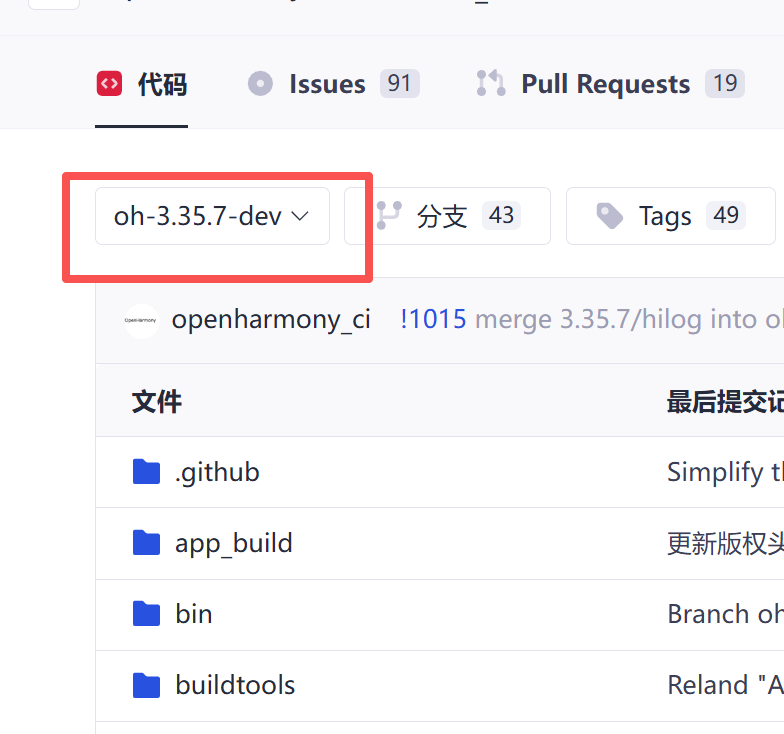784x734 pixels.
Task: Click the Issues count badge 91
Action: (x=400, y=84)
